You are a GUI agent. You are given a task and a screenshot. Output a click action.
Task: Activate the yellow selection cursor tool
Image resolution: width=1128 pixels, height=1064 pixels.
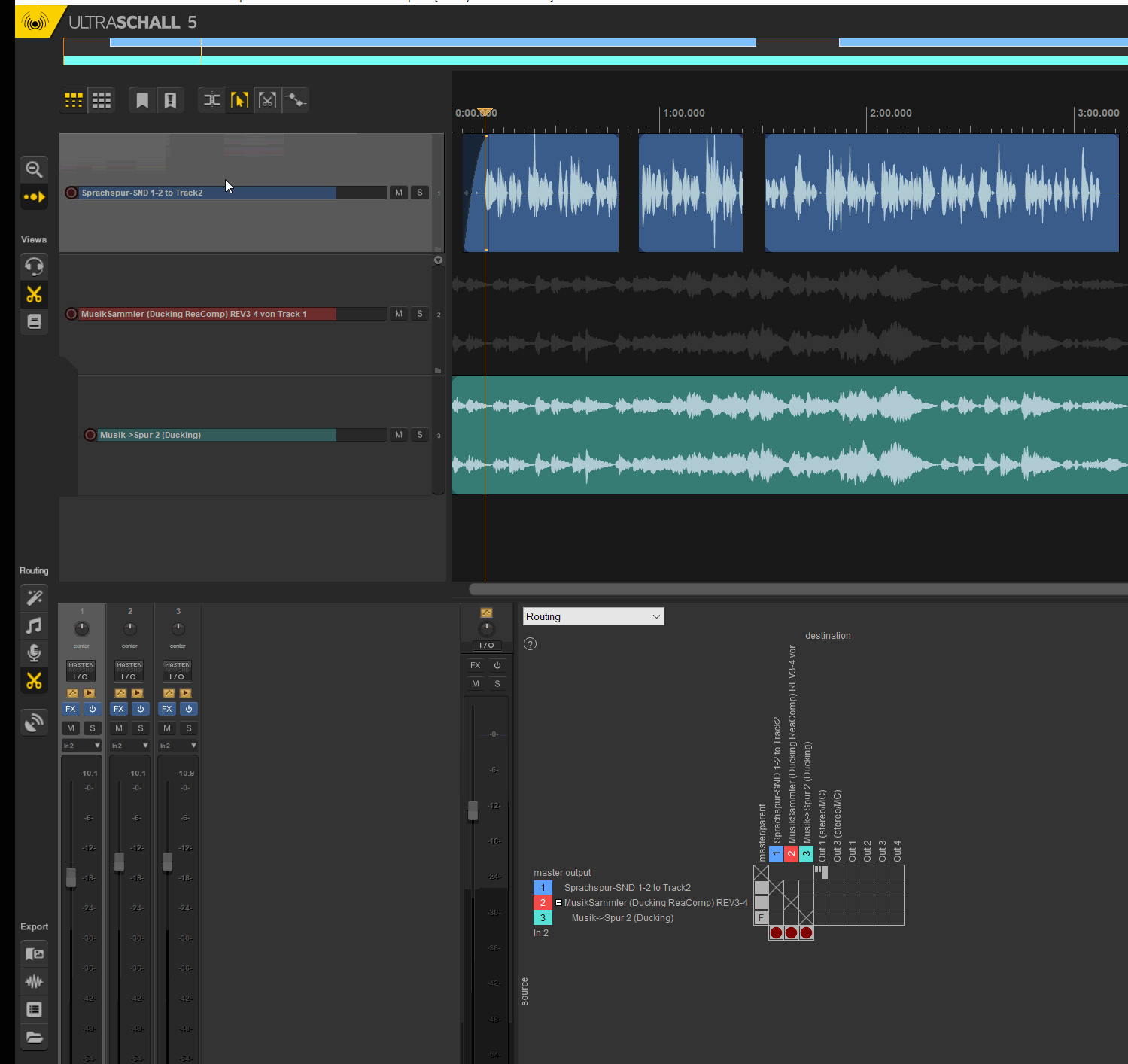[x=239, y=100]
